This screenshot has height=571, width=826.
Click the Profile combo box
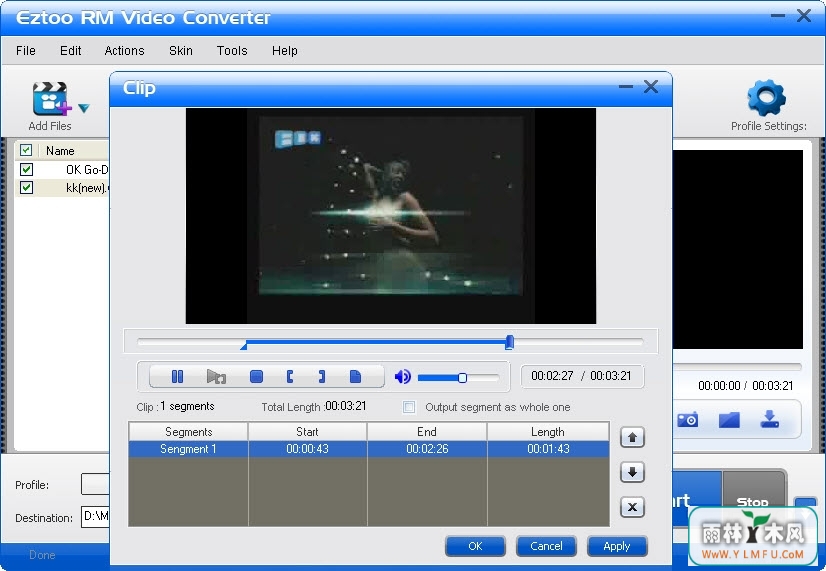coord(95,484)
